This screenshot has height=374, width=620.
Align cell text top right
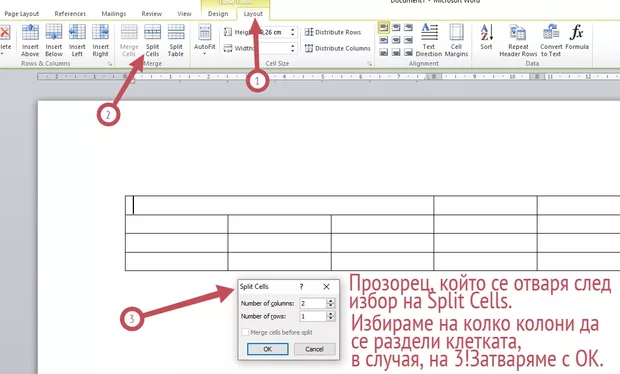point(408,28)
